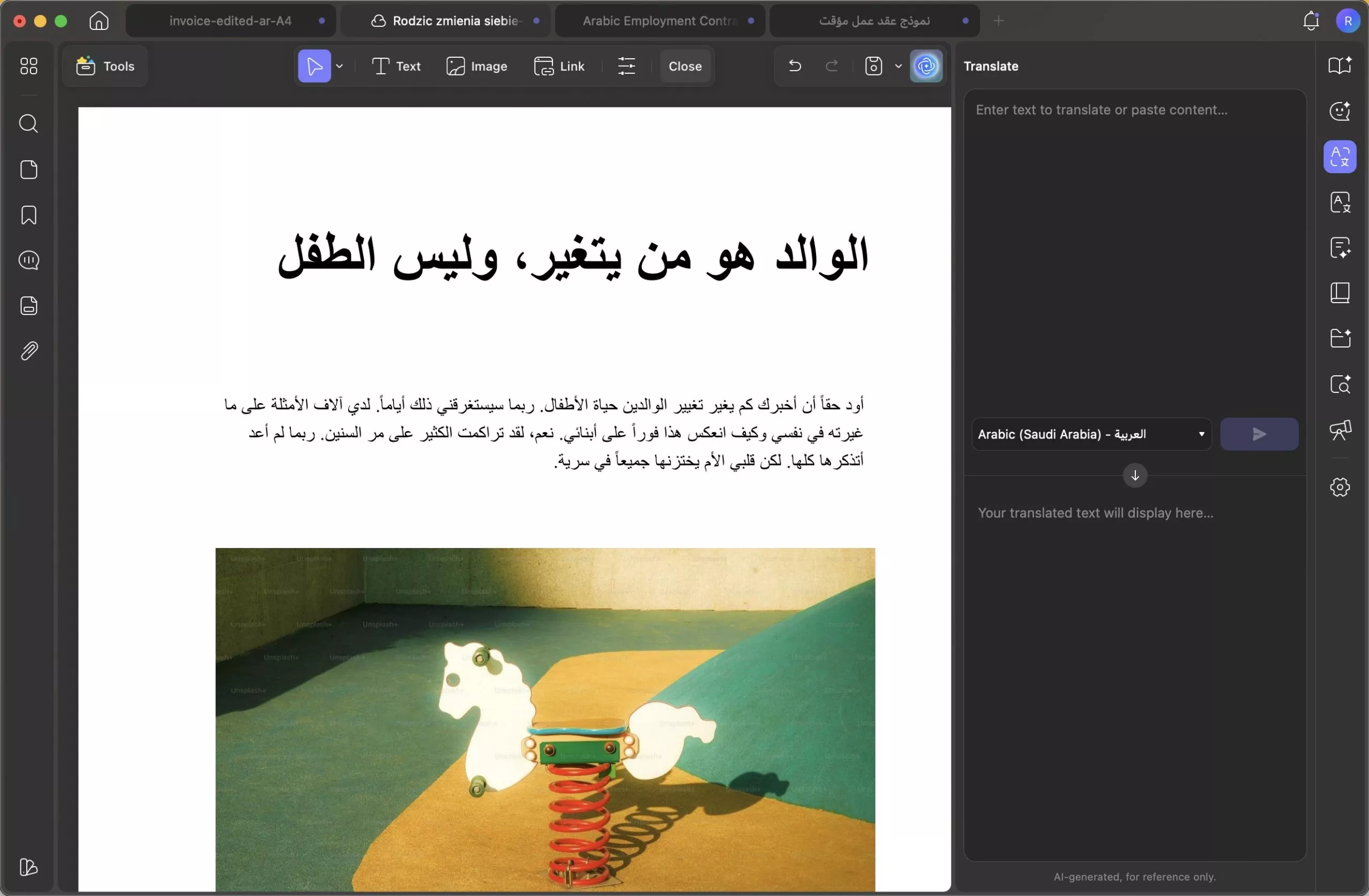Open document search in the left sidebar
This screenshot has height=896, width=1369.
[28, 123]
